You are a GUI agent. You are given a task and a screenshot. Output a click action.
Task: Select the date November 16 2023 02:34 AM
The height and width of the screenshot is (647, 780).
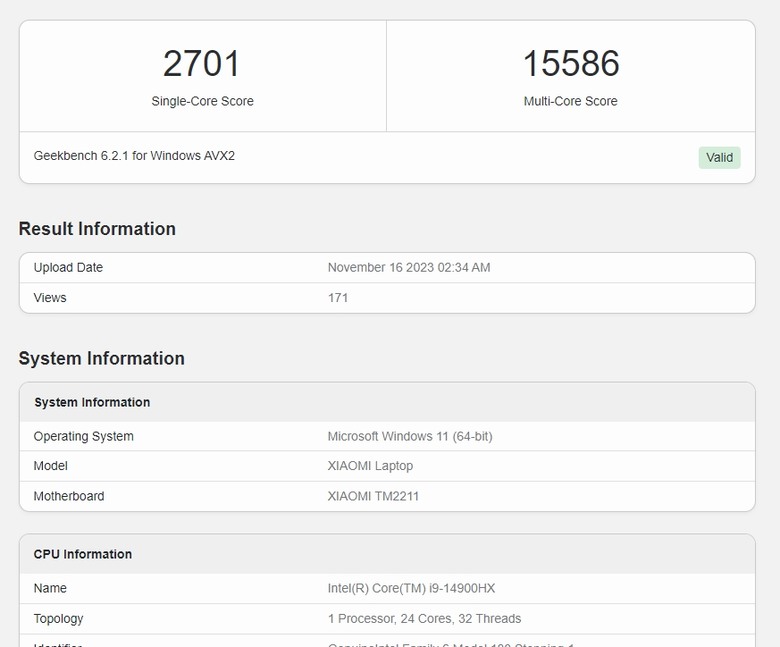click(409, 268)
